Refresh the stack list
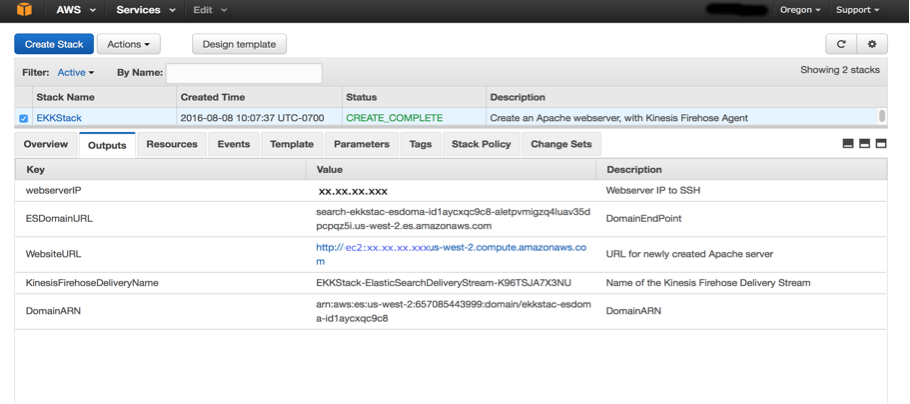The width and height of the screenshot is (910, 404). pyautogui.click(x=841, y=44)
